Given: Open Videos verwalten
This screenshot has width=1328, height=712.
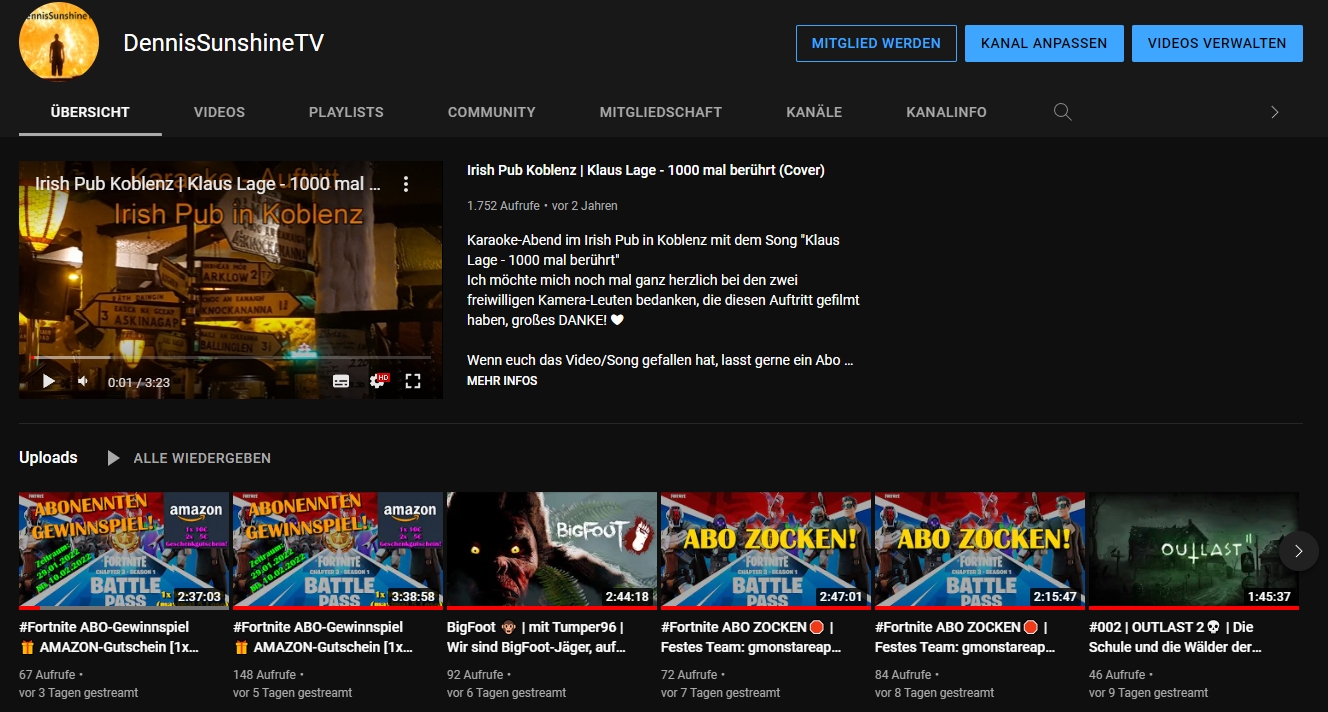Looking at the screenshot, I should coord(1216,44).
